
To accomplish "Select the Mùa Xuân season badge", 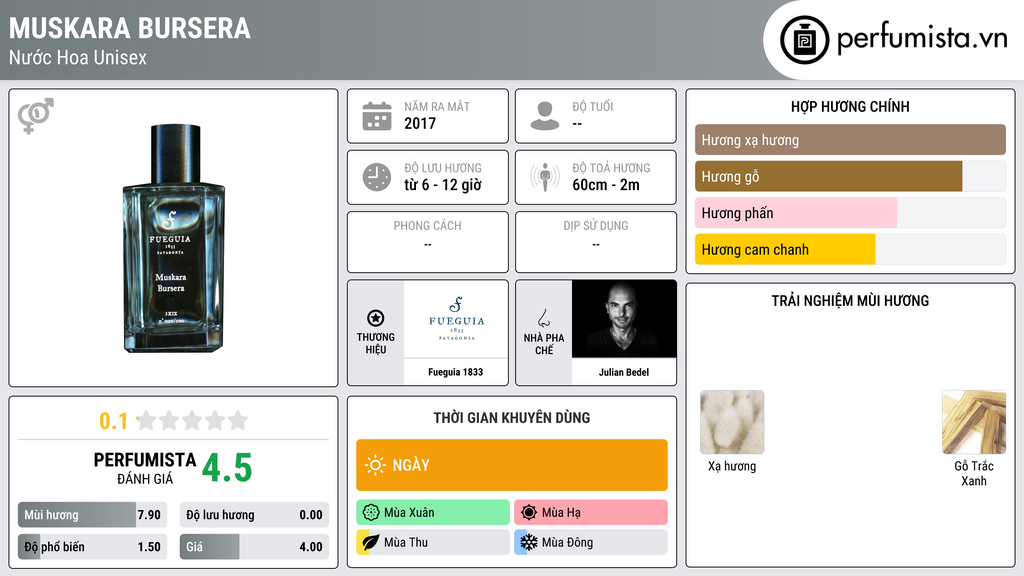I will (x=433, y=512).
